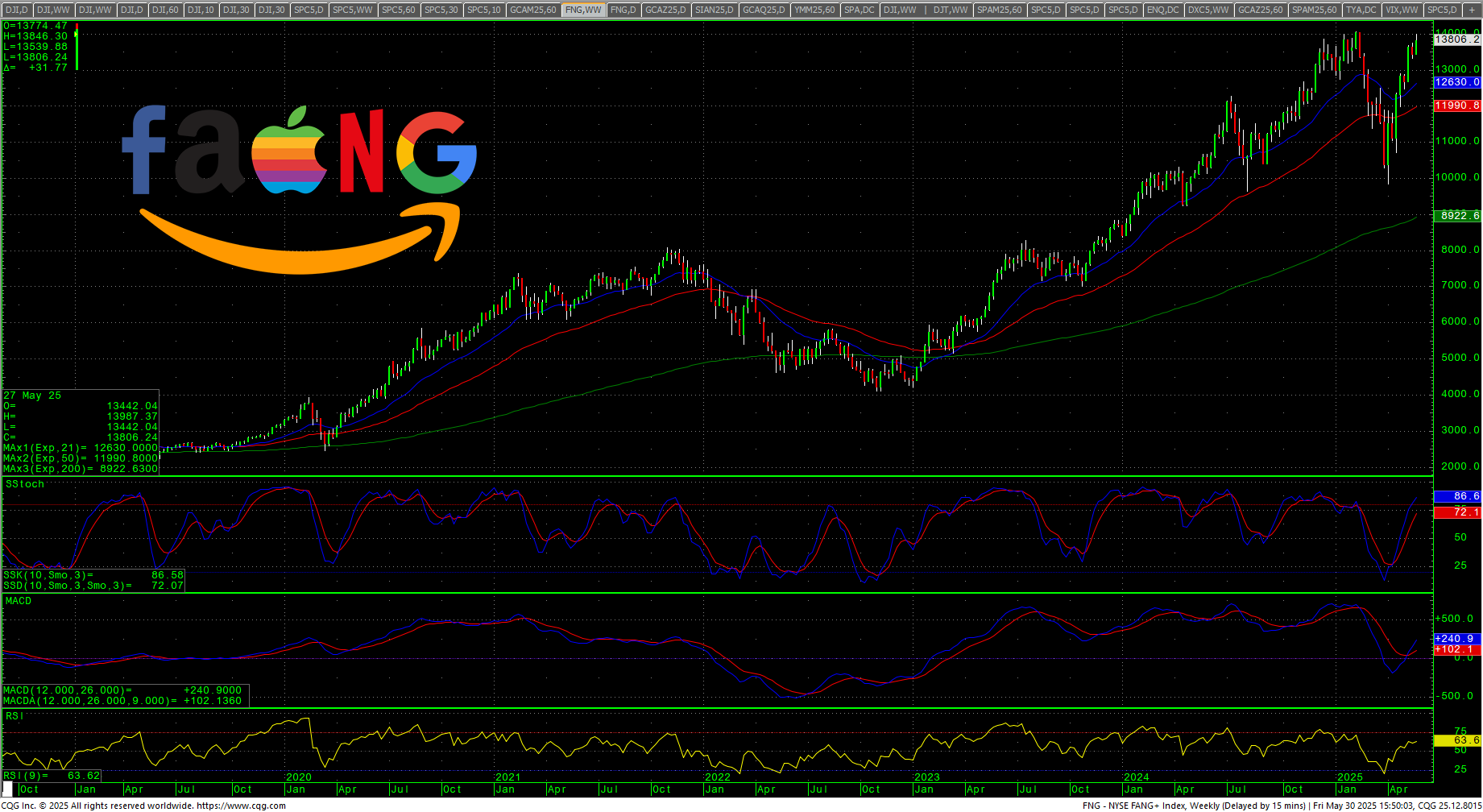
Task: Click the MAx3(Exp,200) readout line
Action: point(81,469)
